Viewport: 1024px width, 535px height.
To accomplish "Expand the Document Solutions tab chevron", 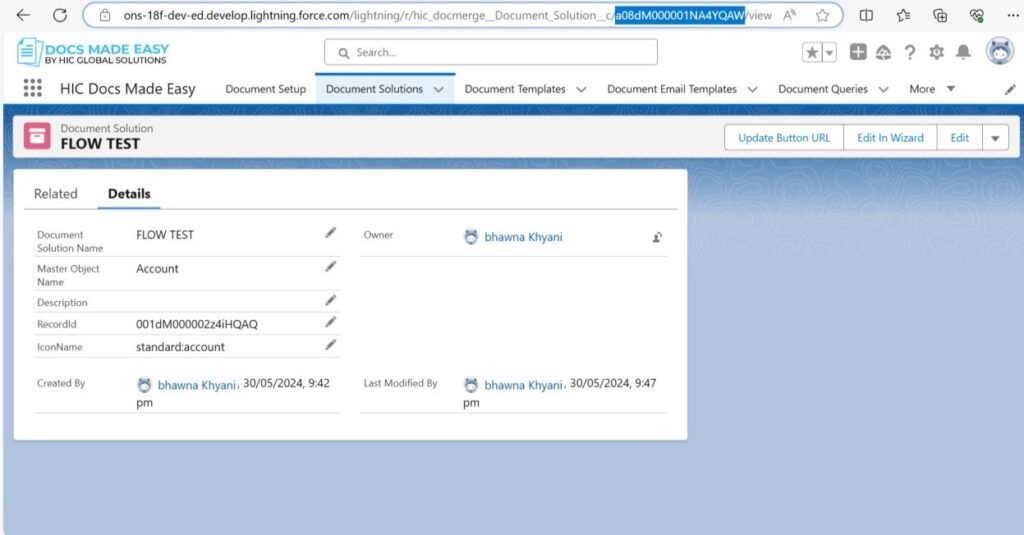I will click(439, 89).
